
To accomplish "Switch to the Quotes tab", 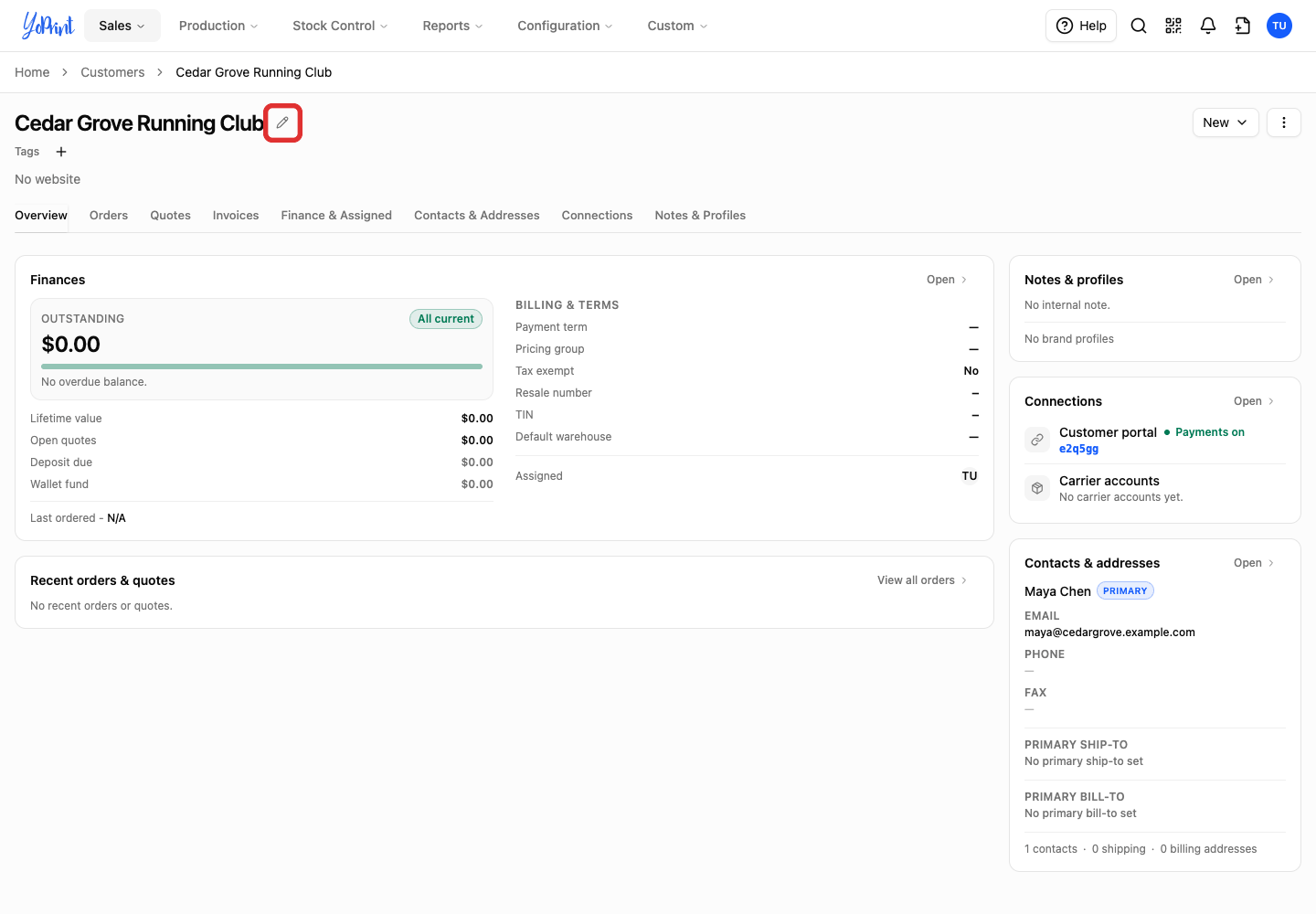I will (171, 215).
